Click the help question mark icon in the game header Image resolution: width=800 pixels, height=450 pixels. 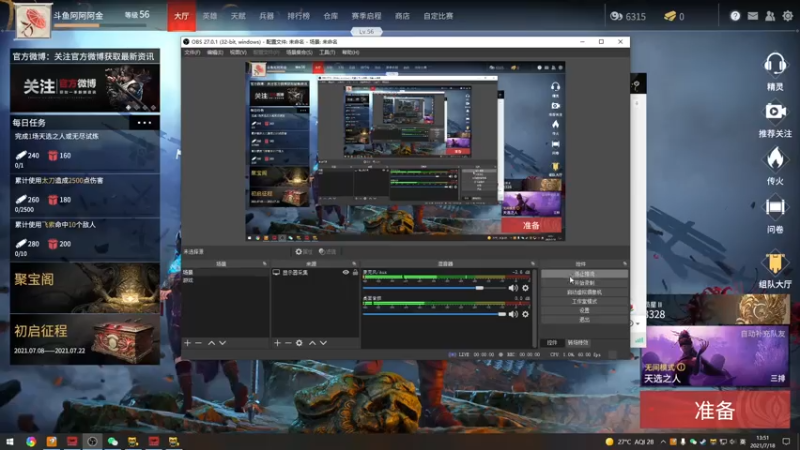tap(735, 16)
